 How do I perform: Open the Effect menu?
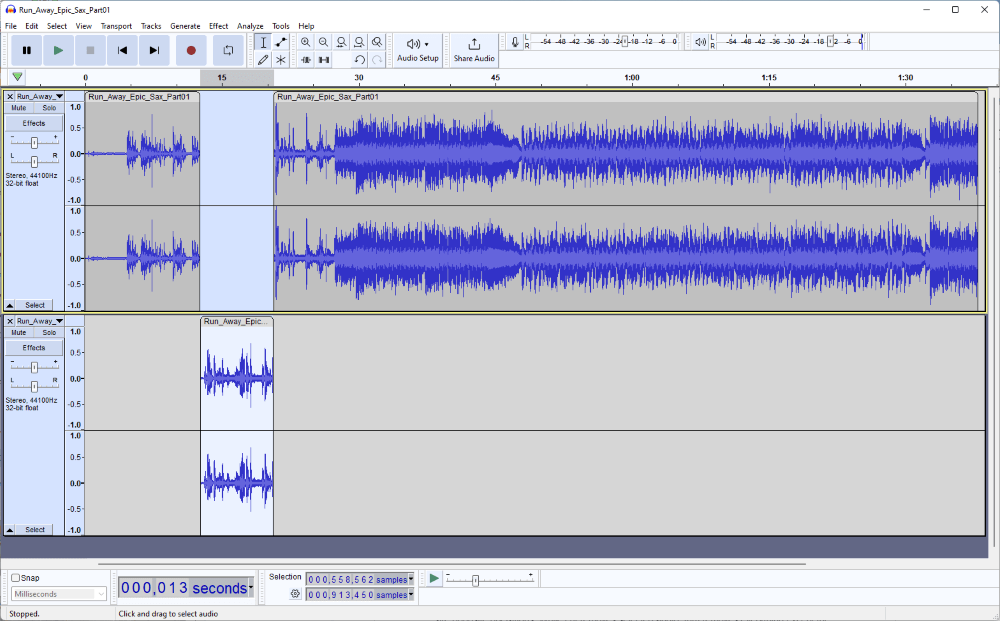click(218, 26)
